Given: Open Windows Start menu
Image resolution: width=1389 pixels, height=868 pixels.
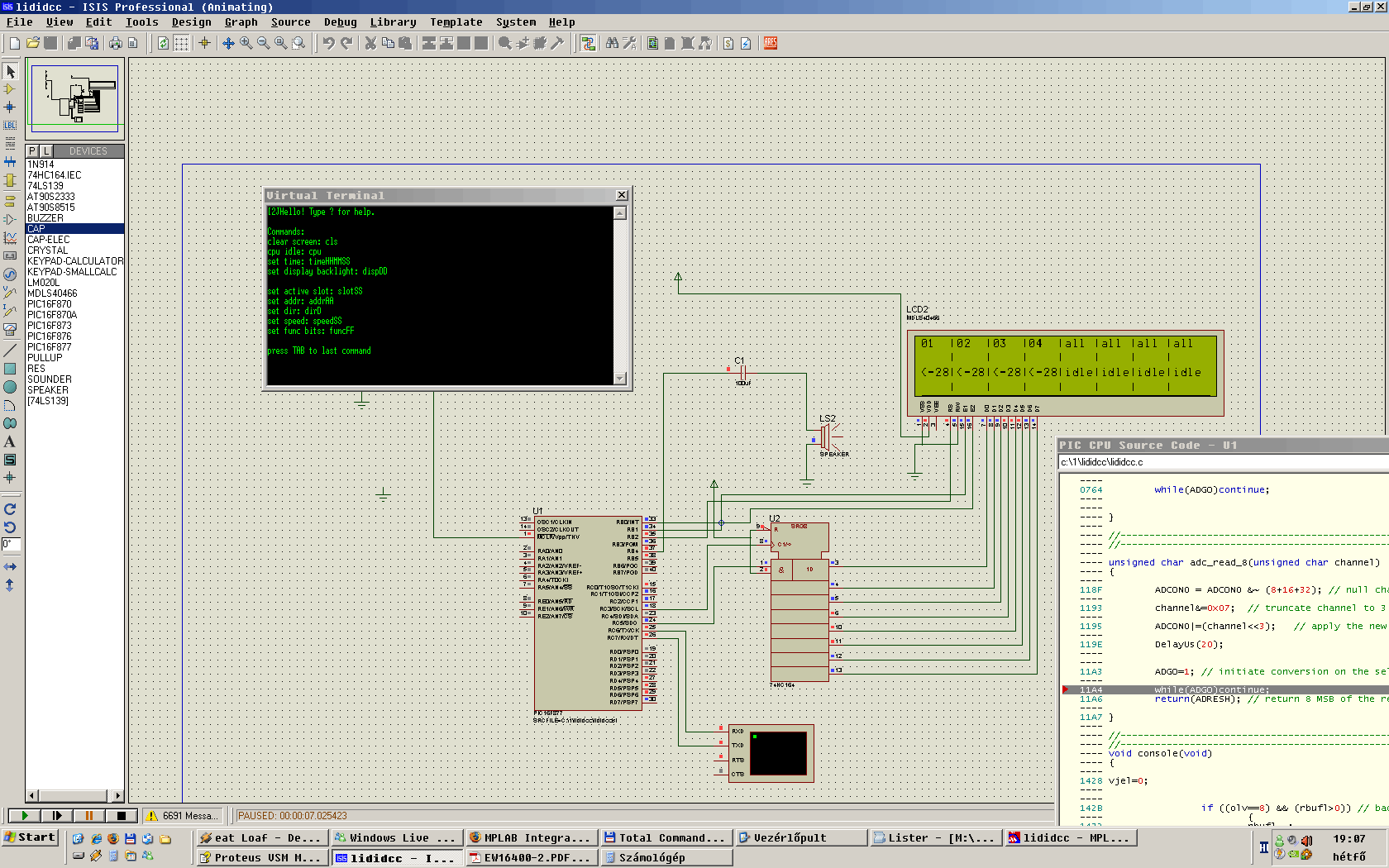Looking at the screenshot, I should (30, 837).
